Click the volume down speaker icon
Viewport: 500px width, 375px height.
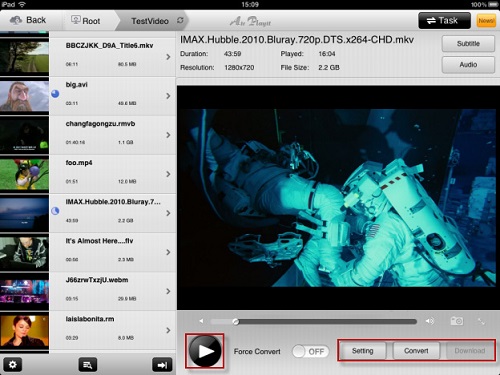click(x=201, y=321)
